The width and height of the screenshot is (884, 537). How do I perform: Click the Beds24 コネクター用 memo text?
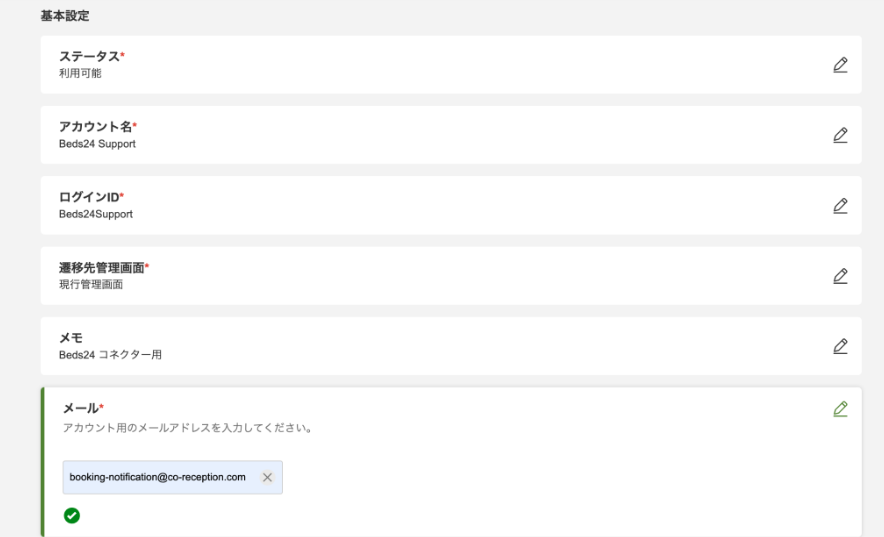(x=110, y=355)
